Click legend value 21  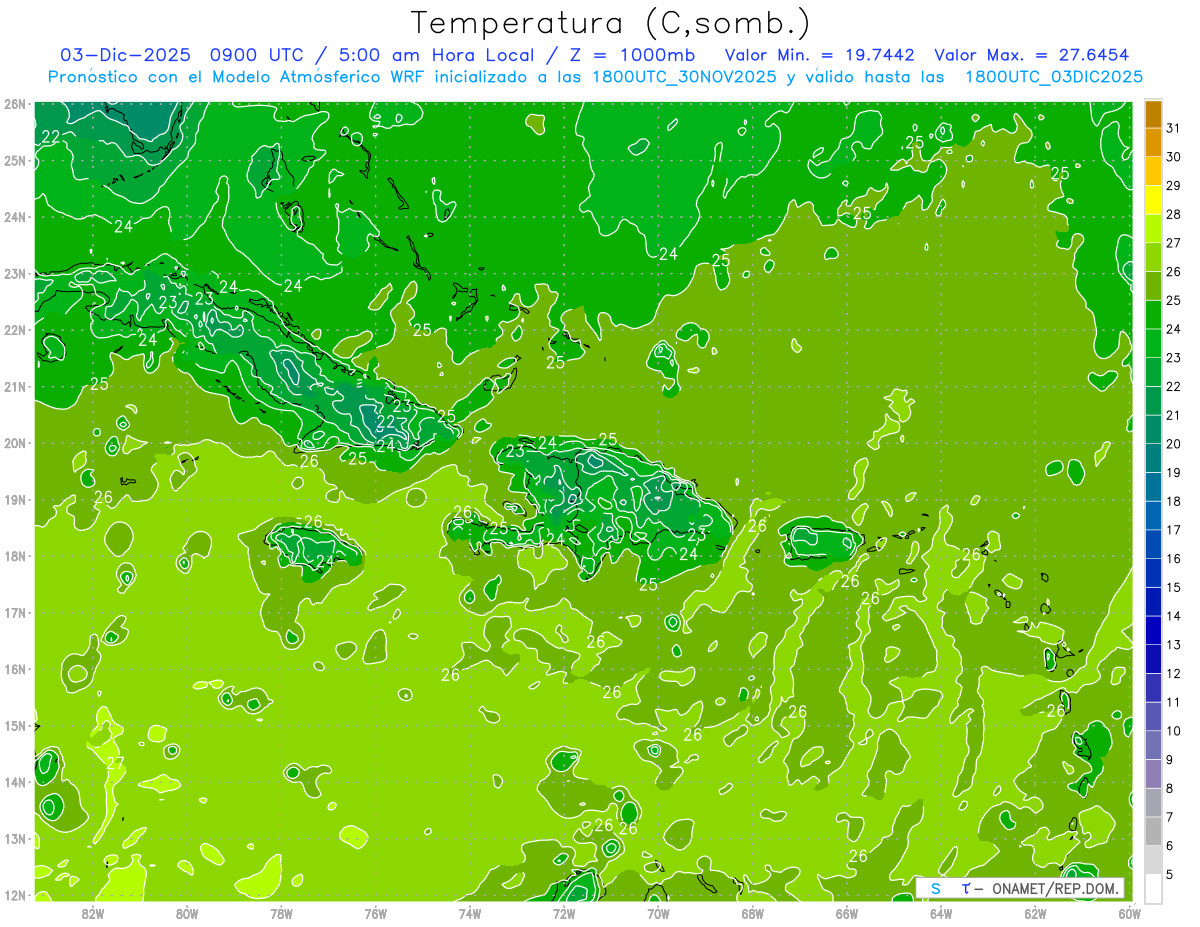click(1173, 415)
